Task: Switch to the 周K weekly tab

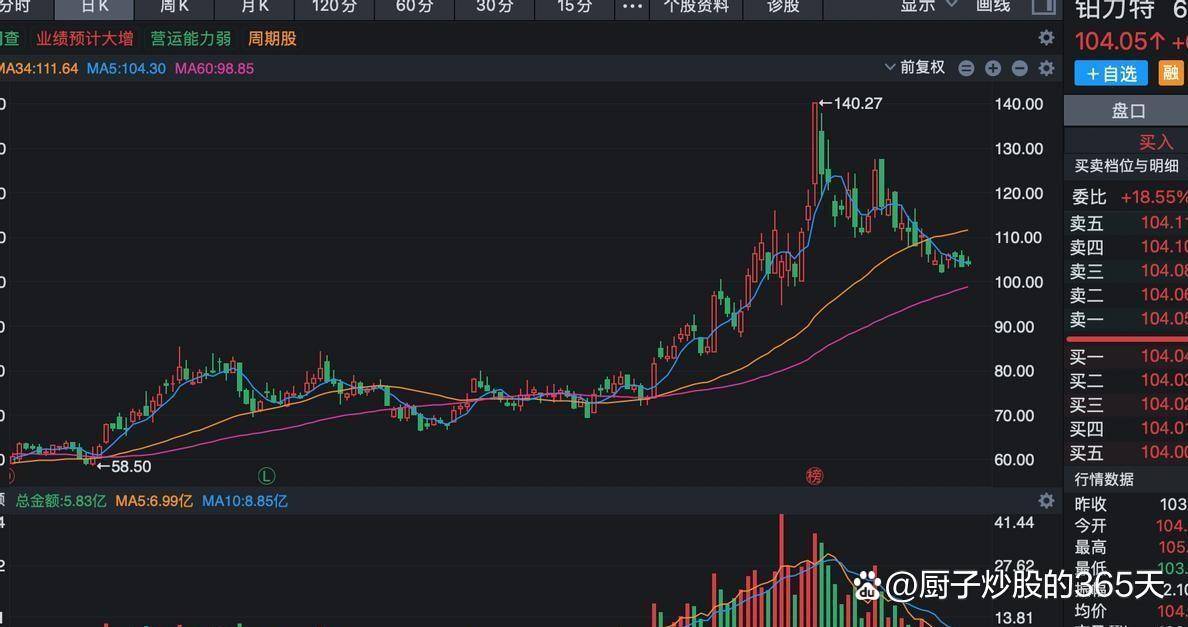Action: tap(175, 6)
